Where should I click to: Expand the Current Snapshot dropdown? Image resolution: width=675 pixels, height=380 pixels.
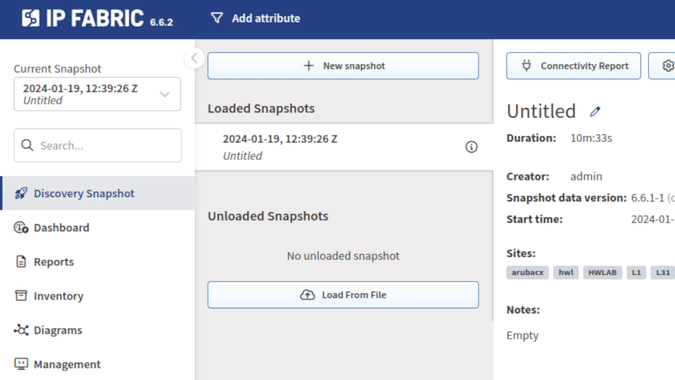97,94
